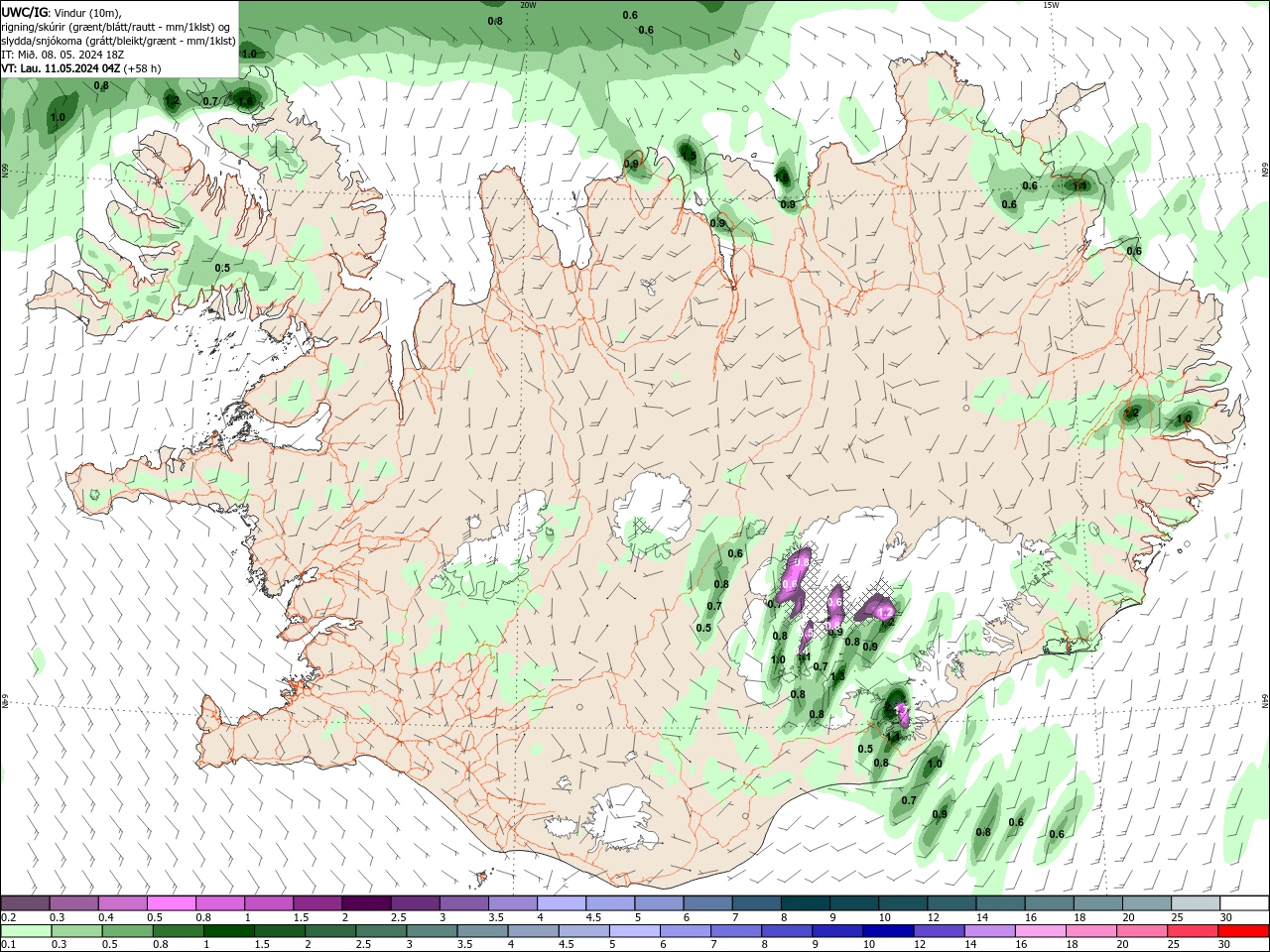1270x952 pixels.
Task: Select the darkest purple upper swatch between 2 and 2.5
Action: (x=366, y=903)
